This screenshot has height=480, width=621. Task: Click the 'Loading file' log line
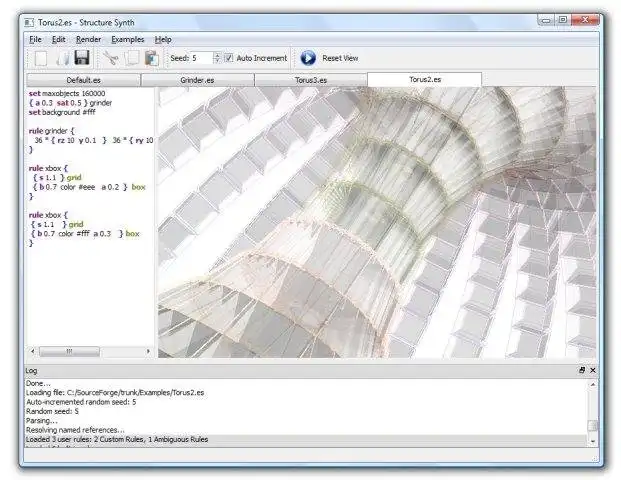pos(115,392)
